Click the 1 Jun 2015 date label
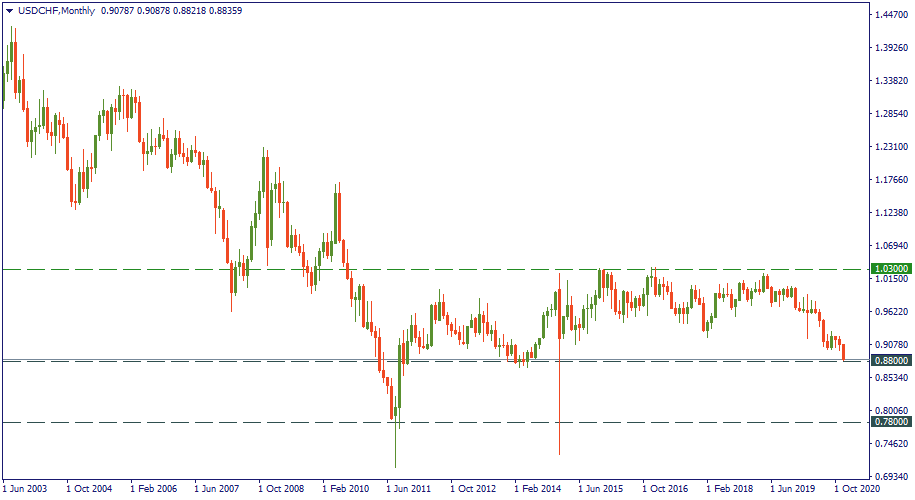 pyautogui.click(x=602, y=490)
